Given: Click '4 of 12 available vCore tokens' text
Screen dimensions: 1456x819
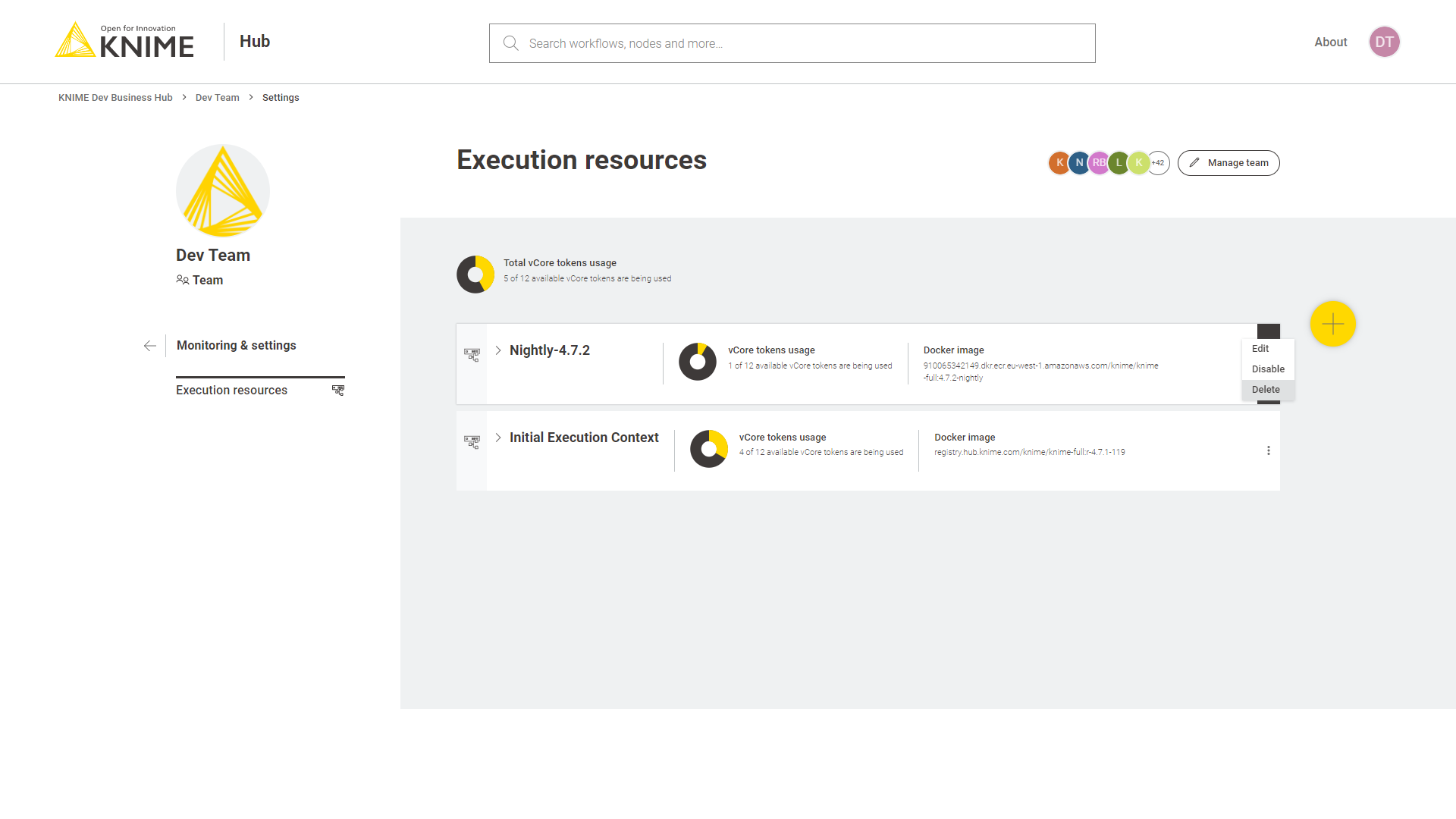Looking at the screenshot, I should pos(821,453).
